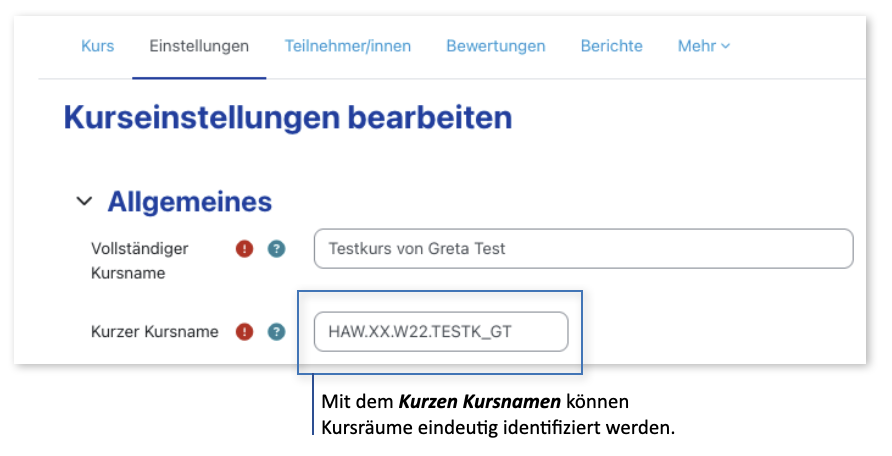892x456 pixels.
Task: Open help for Vollständiger Kursname
Action: tap(276, 249)
